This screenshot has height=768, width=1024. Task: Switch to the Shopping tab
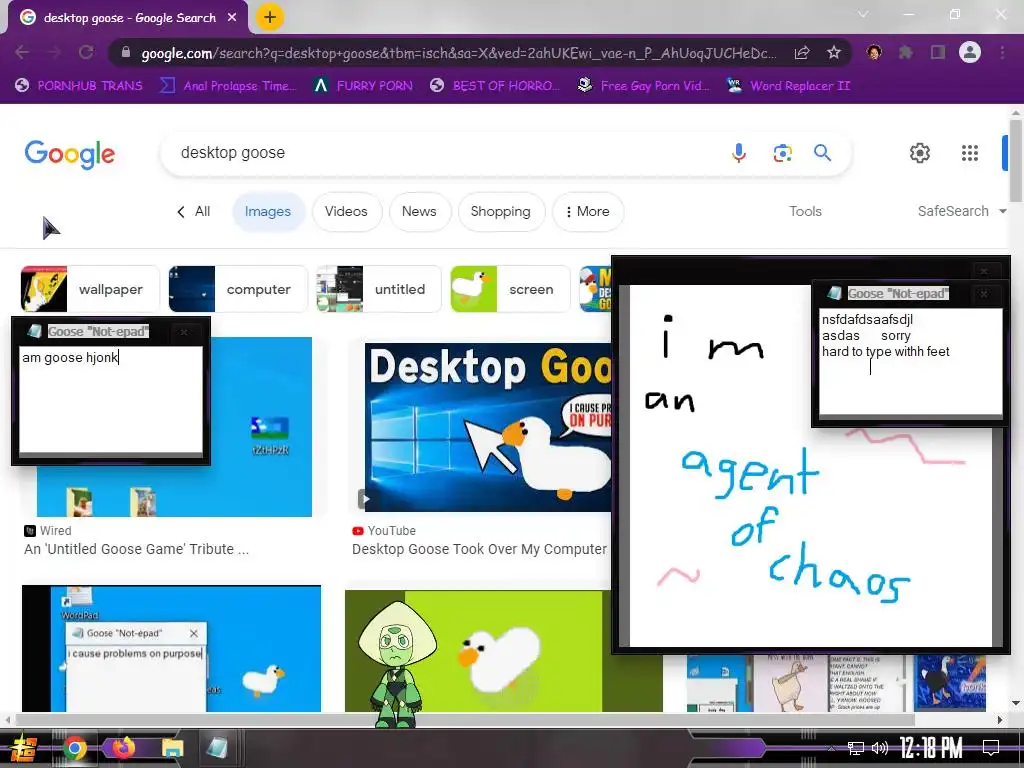[x=501, y=212]
